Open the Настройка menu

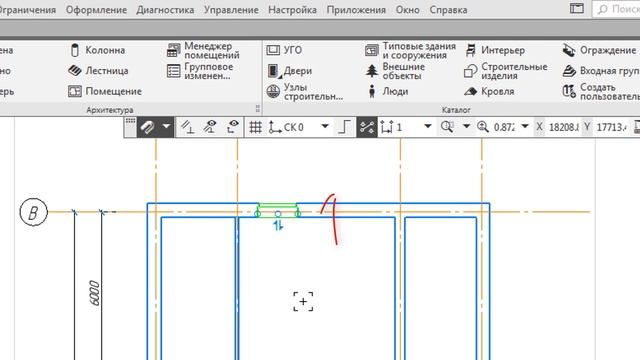click(x=292, y=9)
